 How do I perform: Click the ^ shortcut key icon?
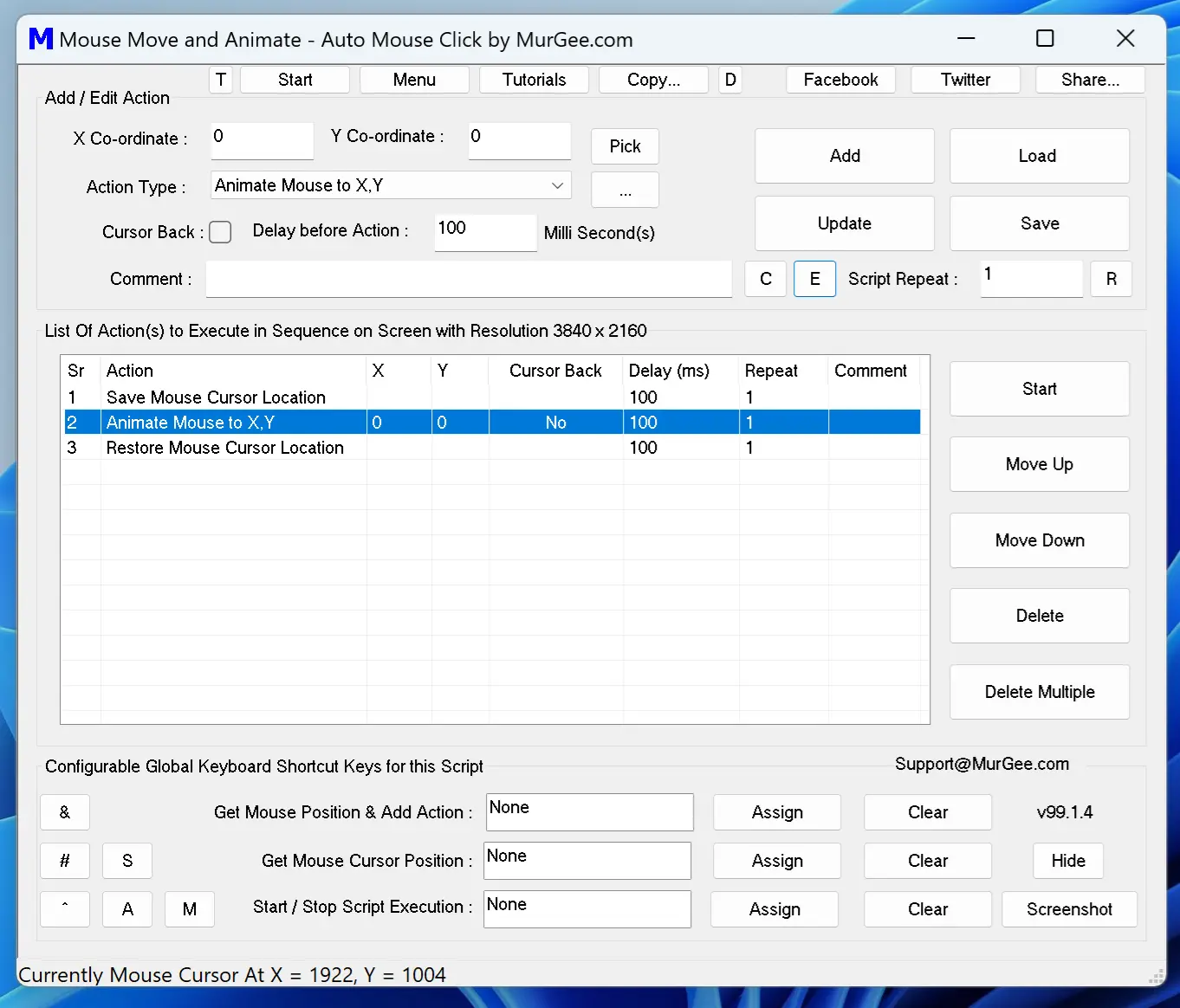65,908
